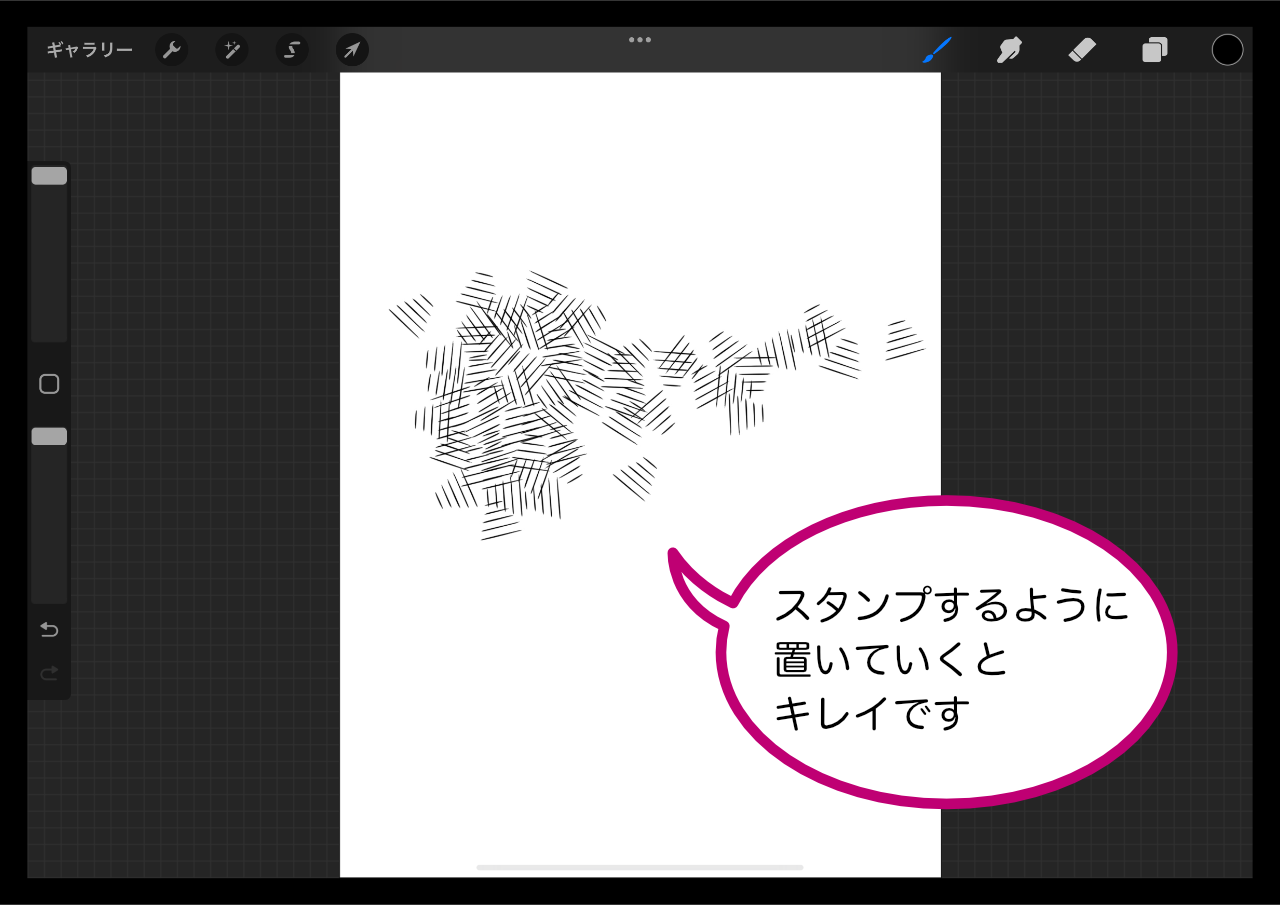
Task: Select the Eraser tool
Action: pos(1082,50)
